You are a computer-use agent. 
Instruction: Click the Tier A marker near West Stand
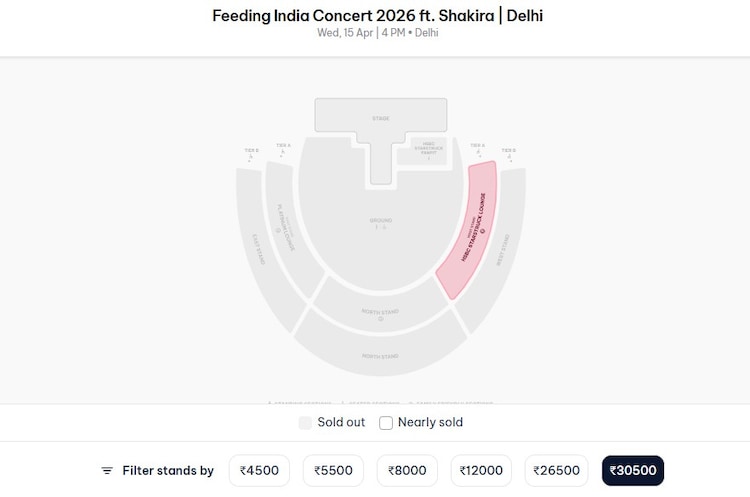click(x=478, y=148)
